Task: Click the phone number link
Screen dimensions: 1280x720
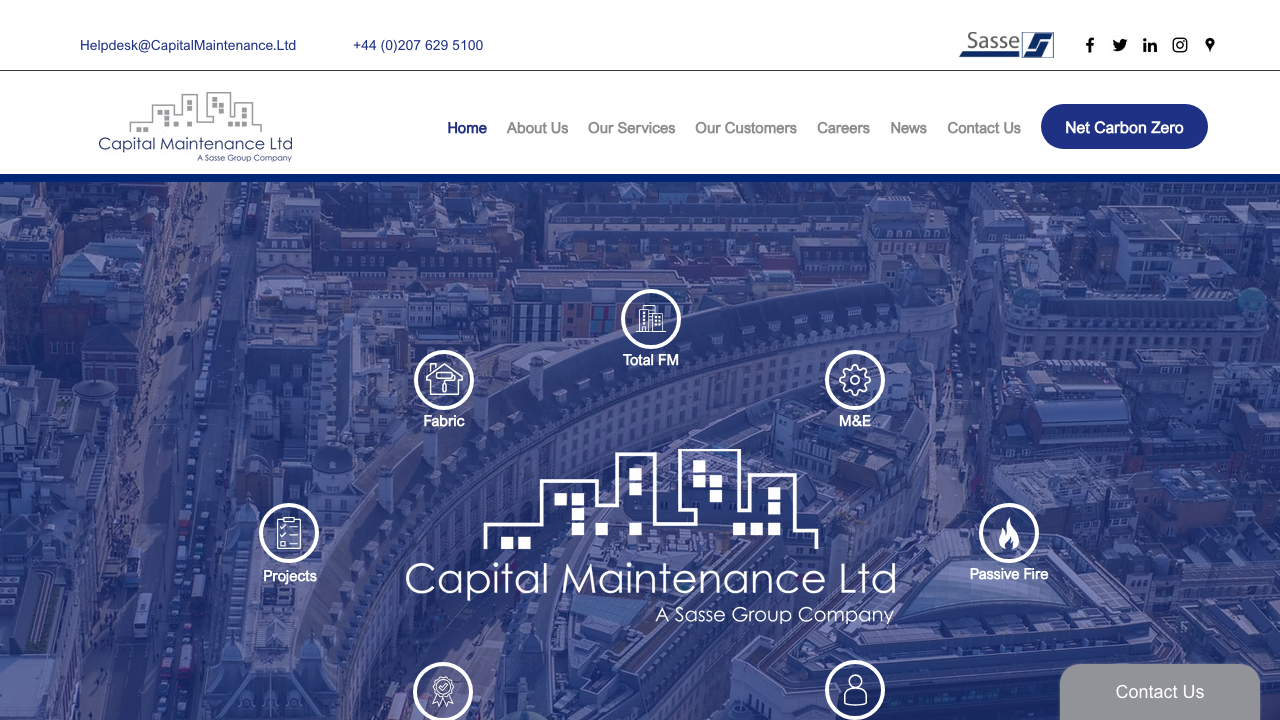Action: pos(418,45)
